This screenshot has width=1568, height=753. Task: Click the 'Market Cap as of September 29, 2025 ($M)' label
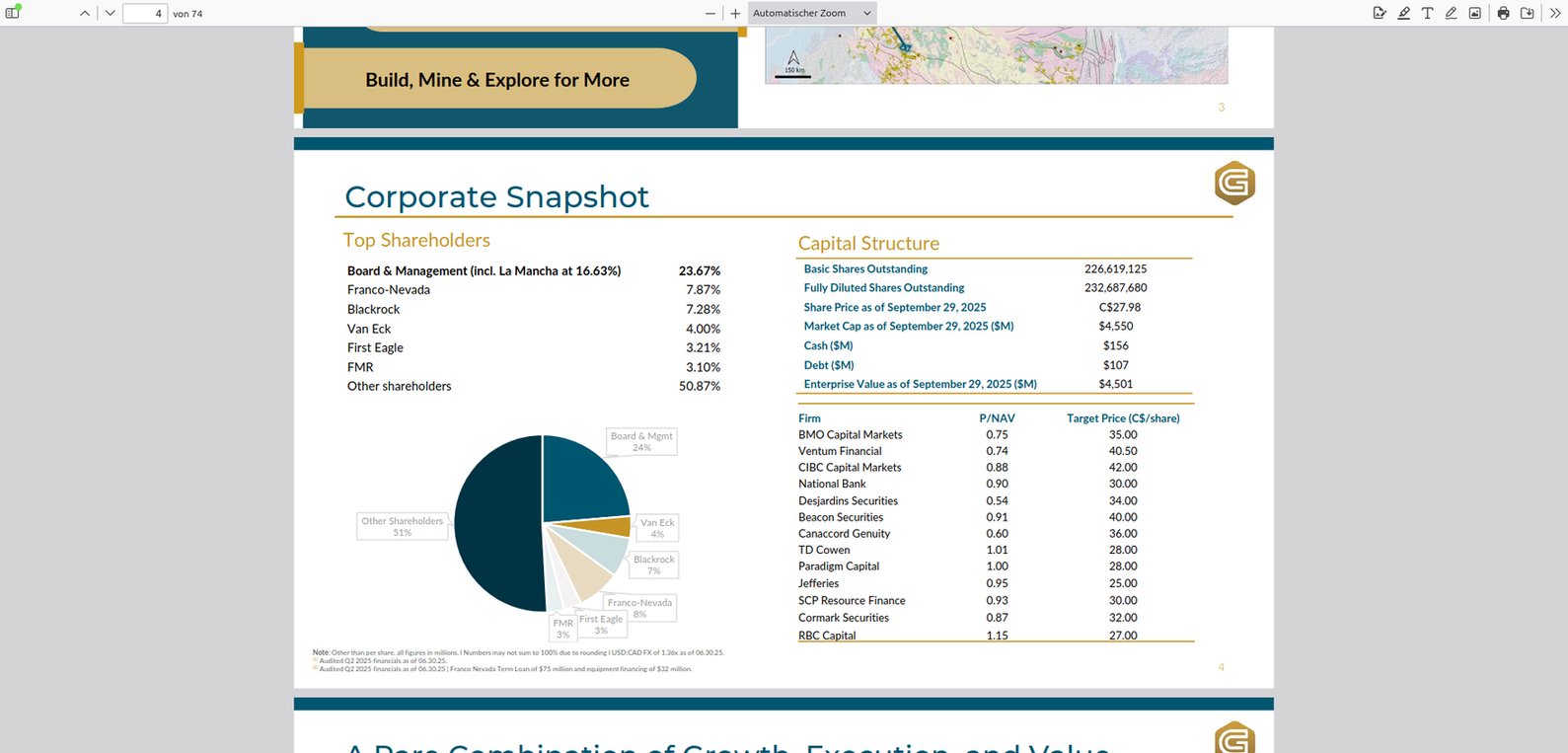pos(909,327)
